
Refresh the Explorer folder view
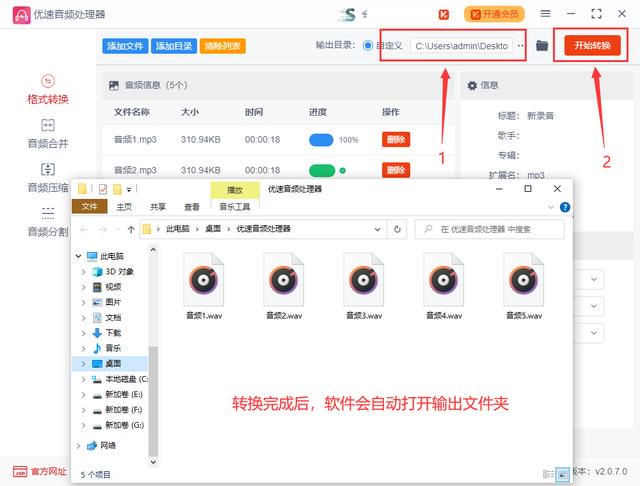coord(397,229)
